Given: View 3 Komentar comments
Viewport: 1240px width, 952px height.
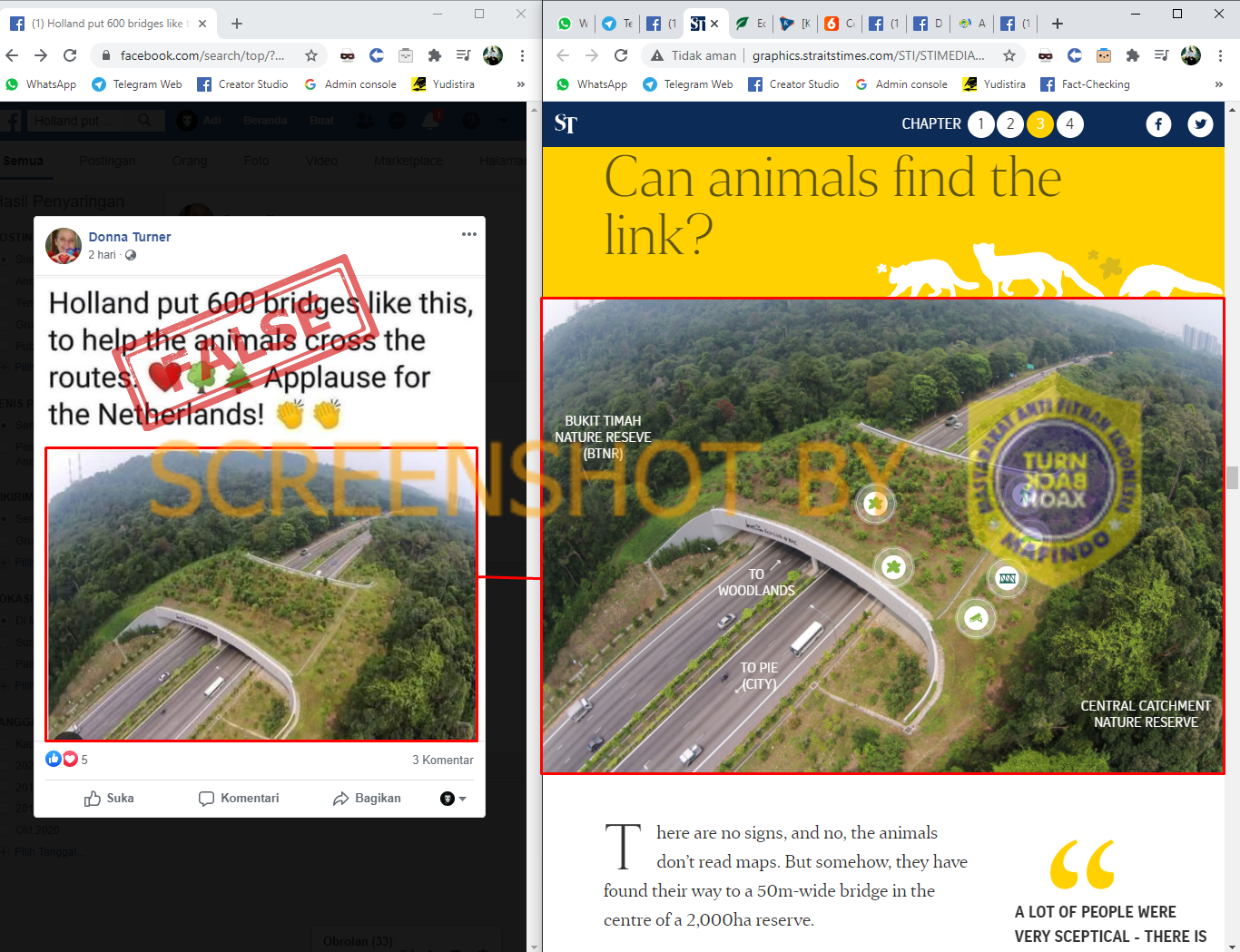Looking at the screenshot, I should pyautogui.click(x=443, y=761).
